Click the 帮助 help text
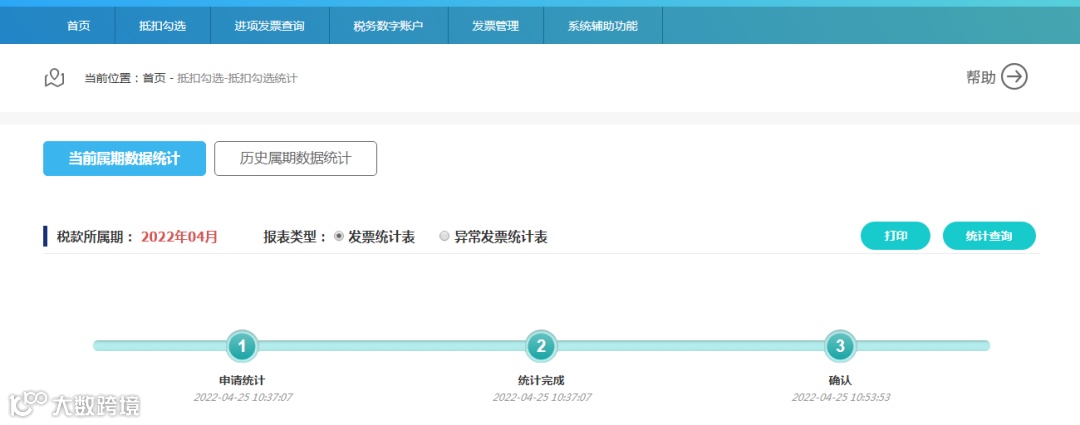Image resolution: width=1080 pixels, height=425 pixels. pyautogui.click(x=981, y=77)
